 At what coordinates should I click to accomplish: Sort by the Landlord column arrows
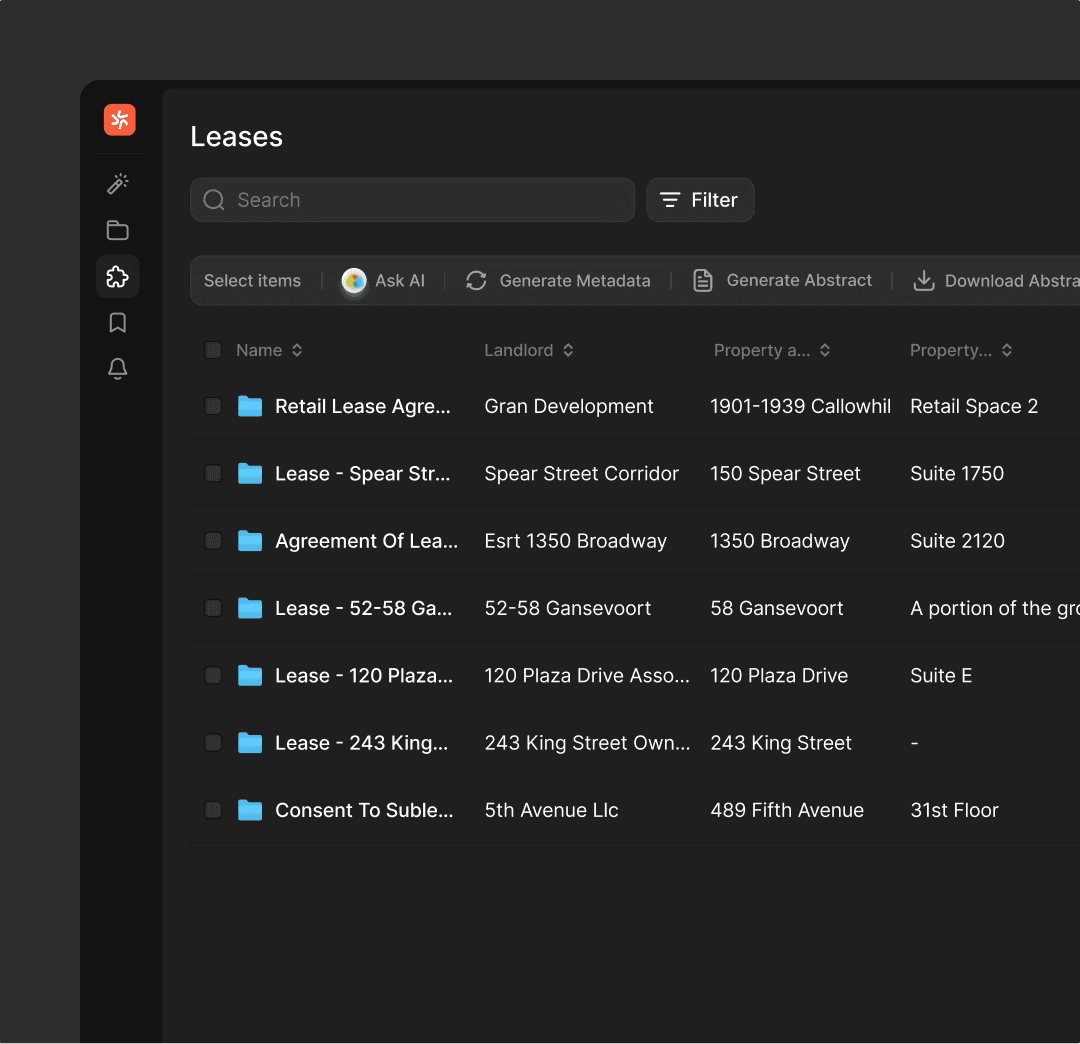click(x=568, y=350)
